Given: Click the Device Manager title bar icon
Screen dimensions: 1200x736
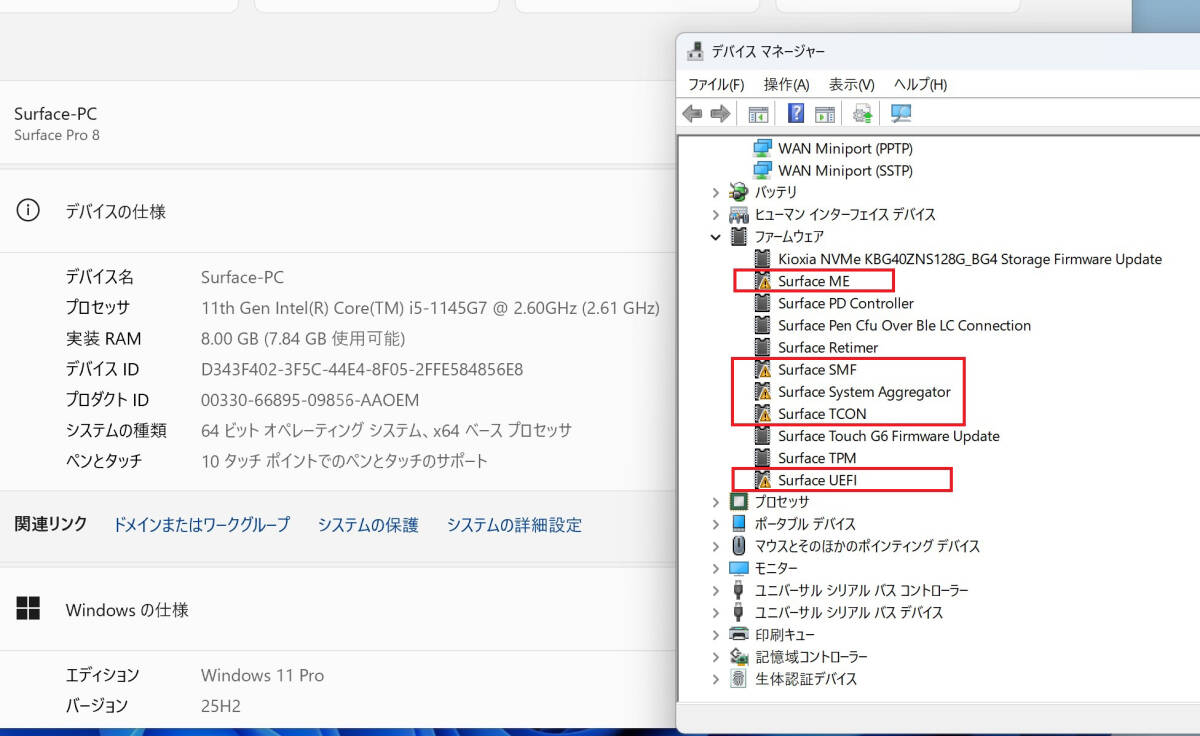Looking at the screenshot, I should pos(695,51).
